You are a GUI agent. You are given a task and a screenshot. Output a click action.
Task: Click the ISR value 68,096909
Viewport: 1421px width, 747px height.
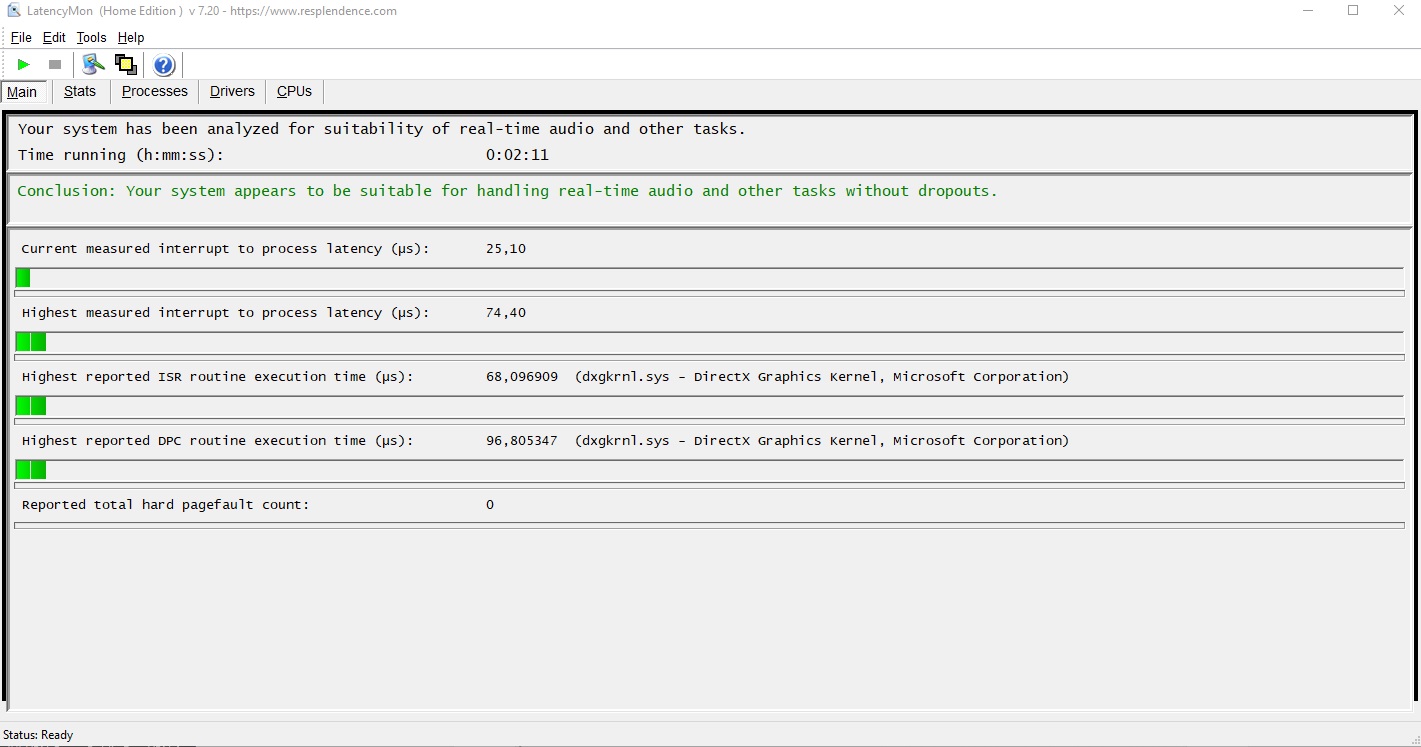522,377
